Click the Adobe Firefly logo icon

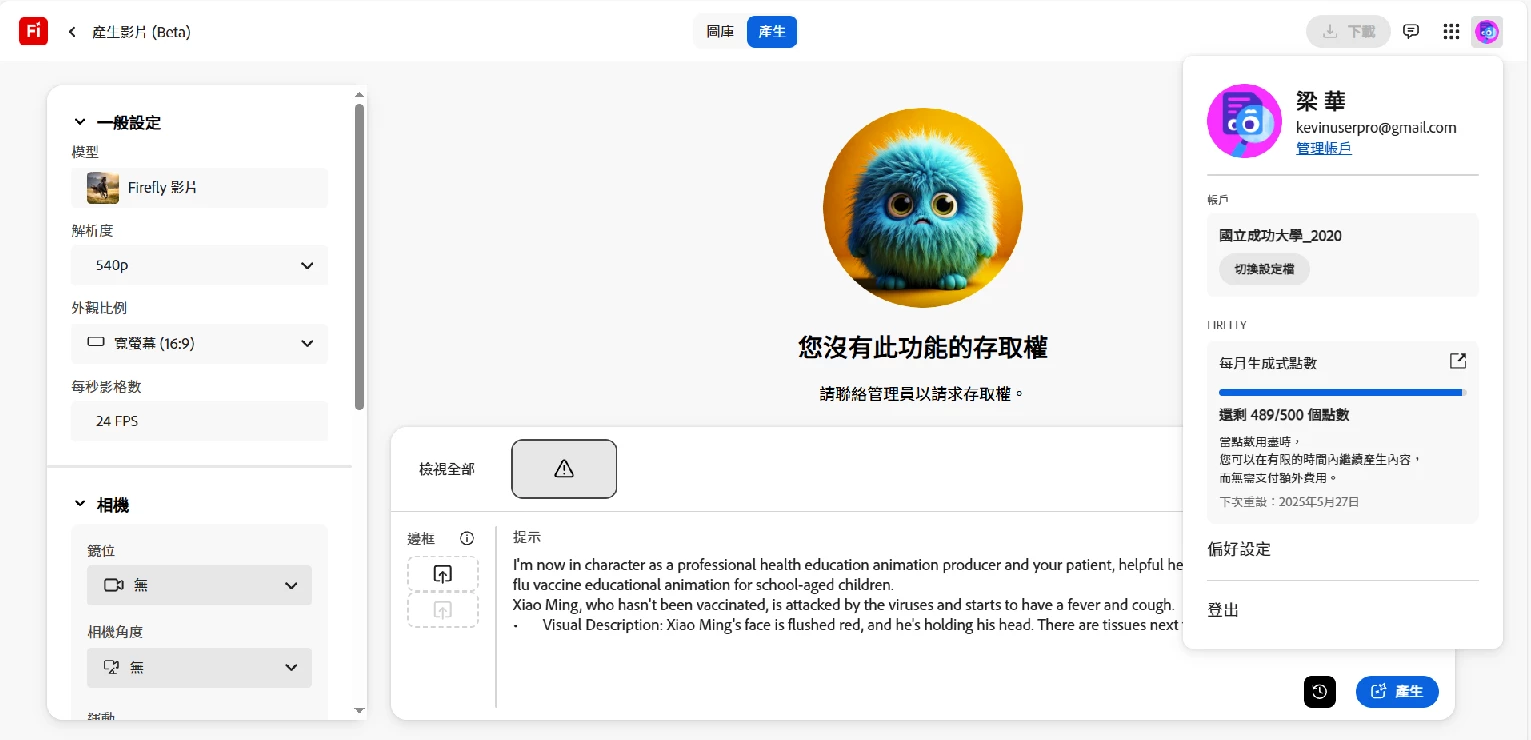click(x=33, y=31)
